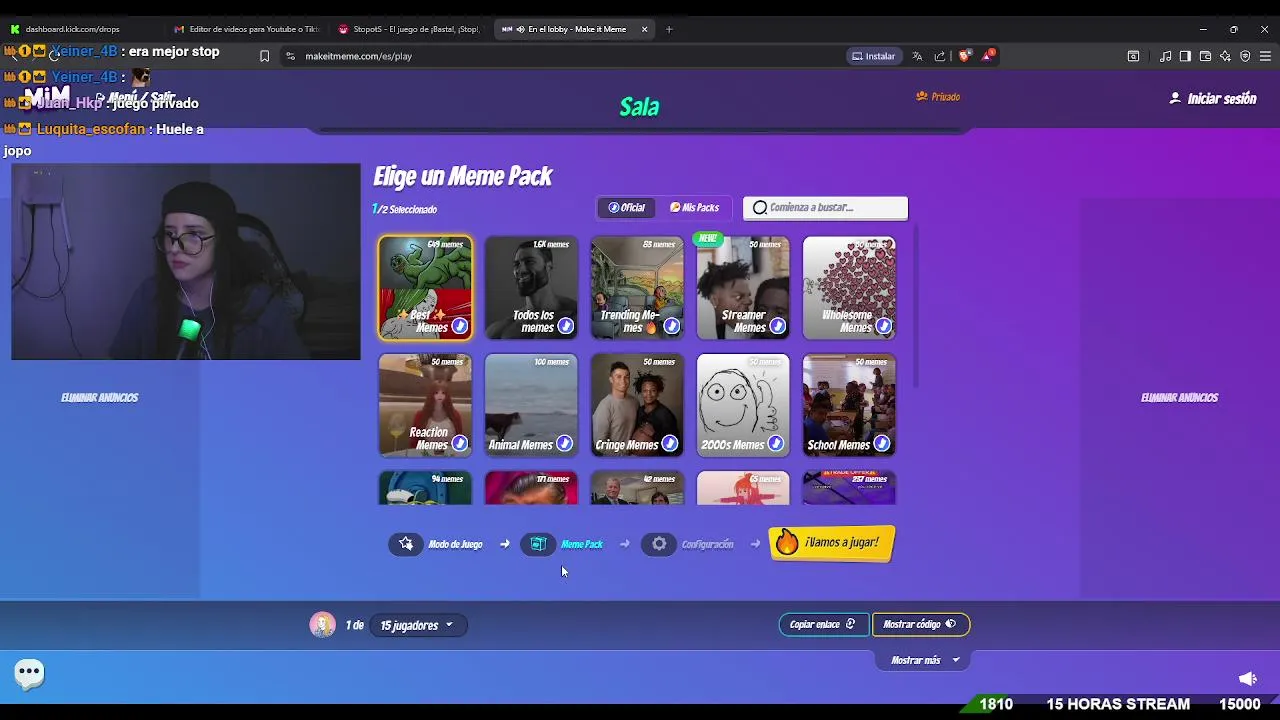Mute the Make it Meme tab audio icon

[x=520, y=29]
